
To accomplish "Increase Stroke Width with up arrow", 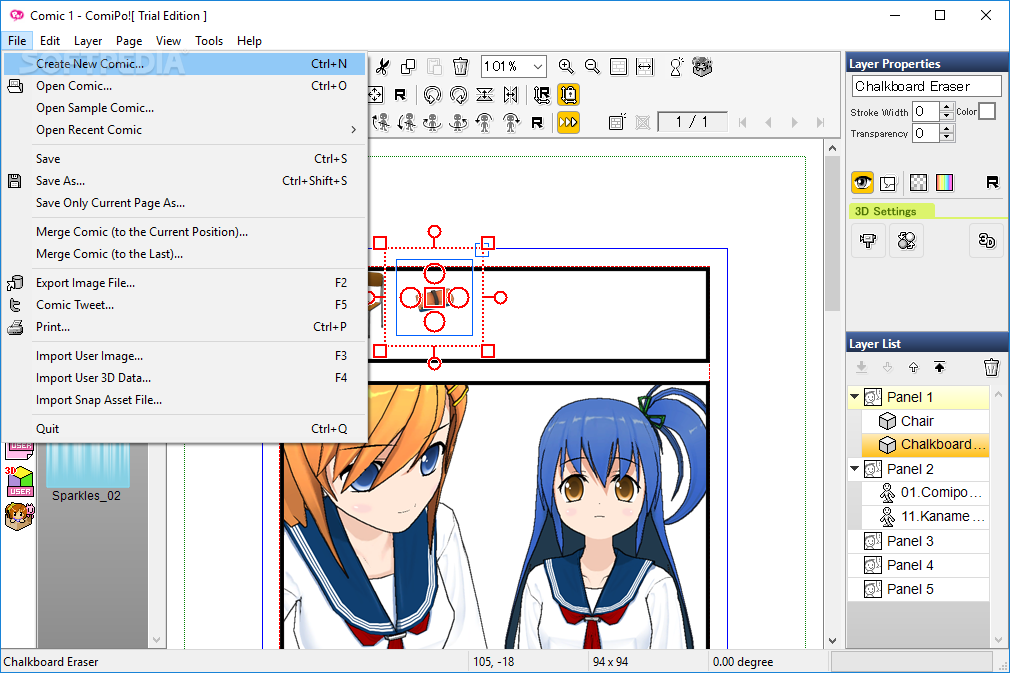I will (946, 107).
